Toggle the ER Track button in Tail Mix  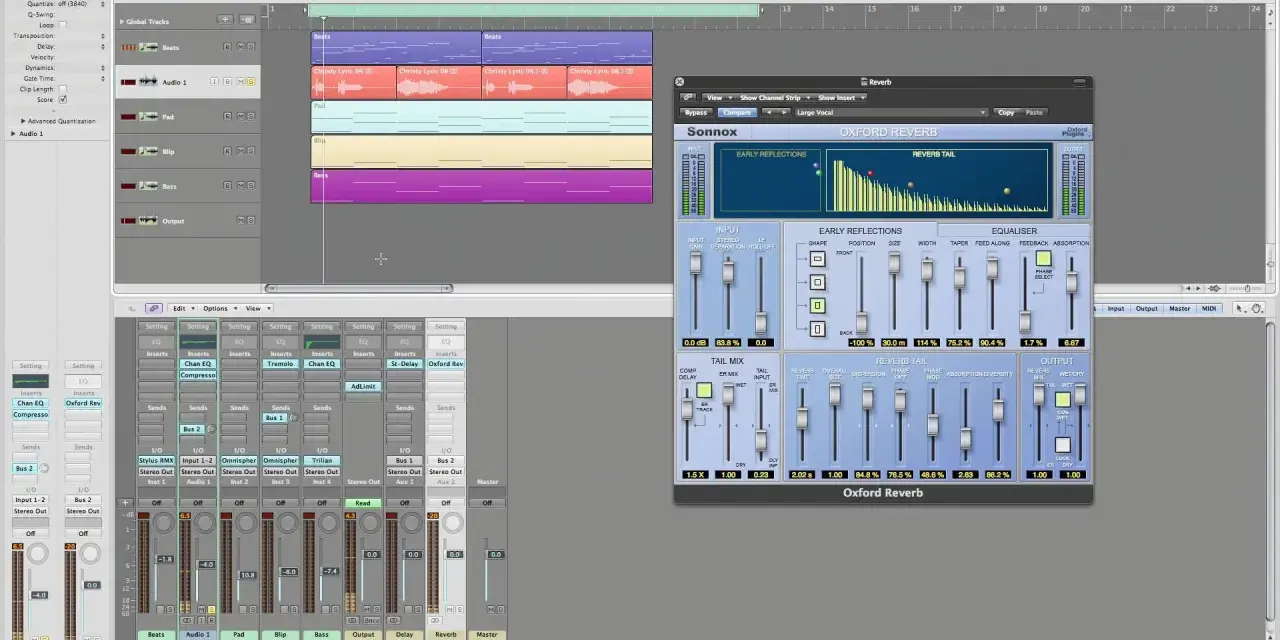click(704, 391)
